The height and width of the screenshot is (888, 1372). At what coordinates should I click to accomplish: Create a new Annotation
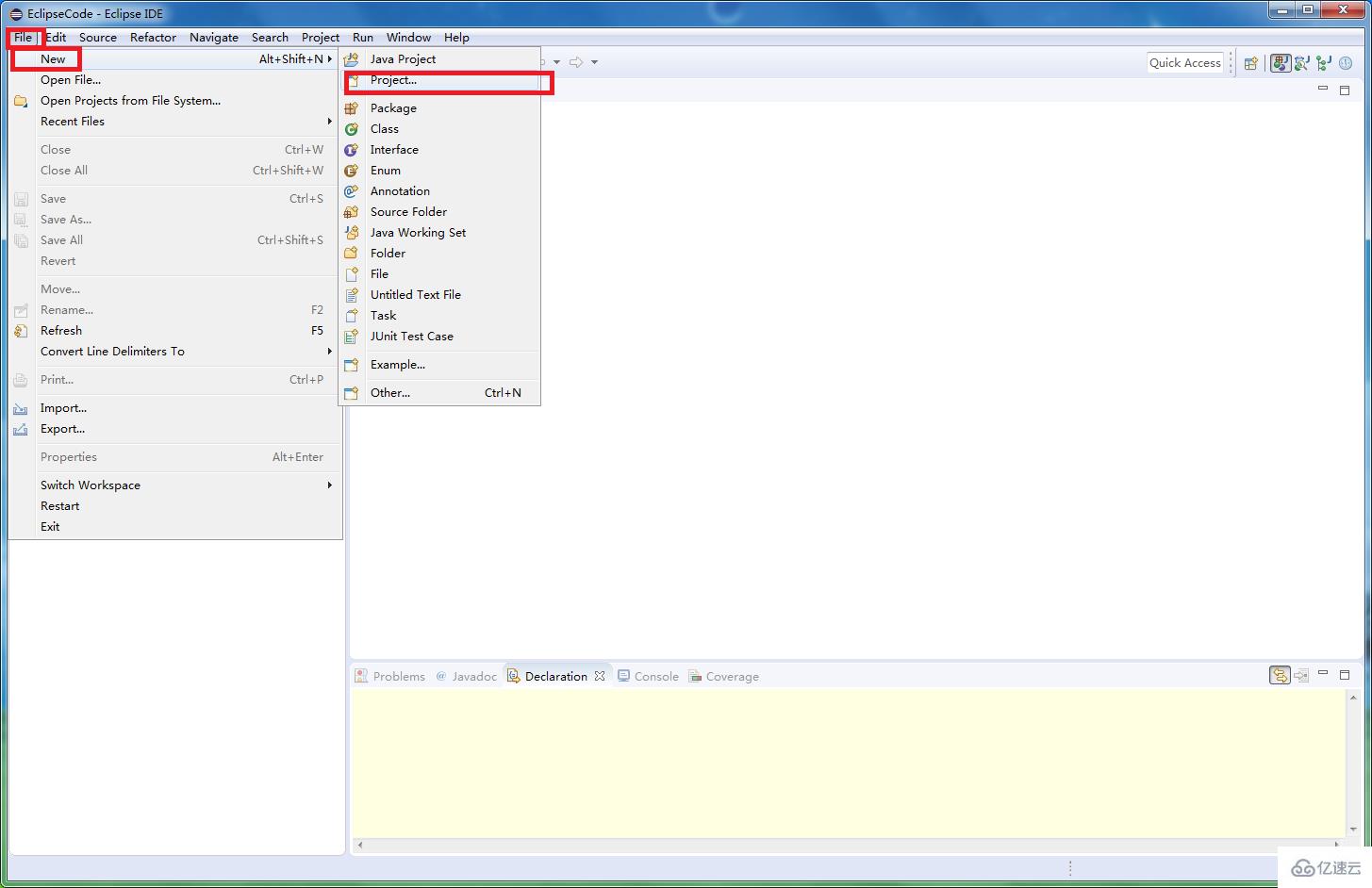[439, 191]
